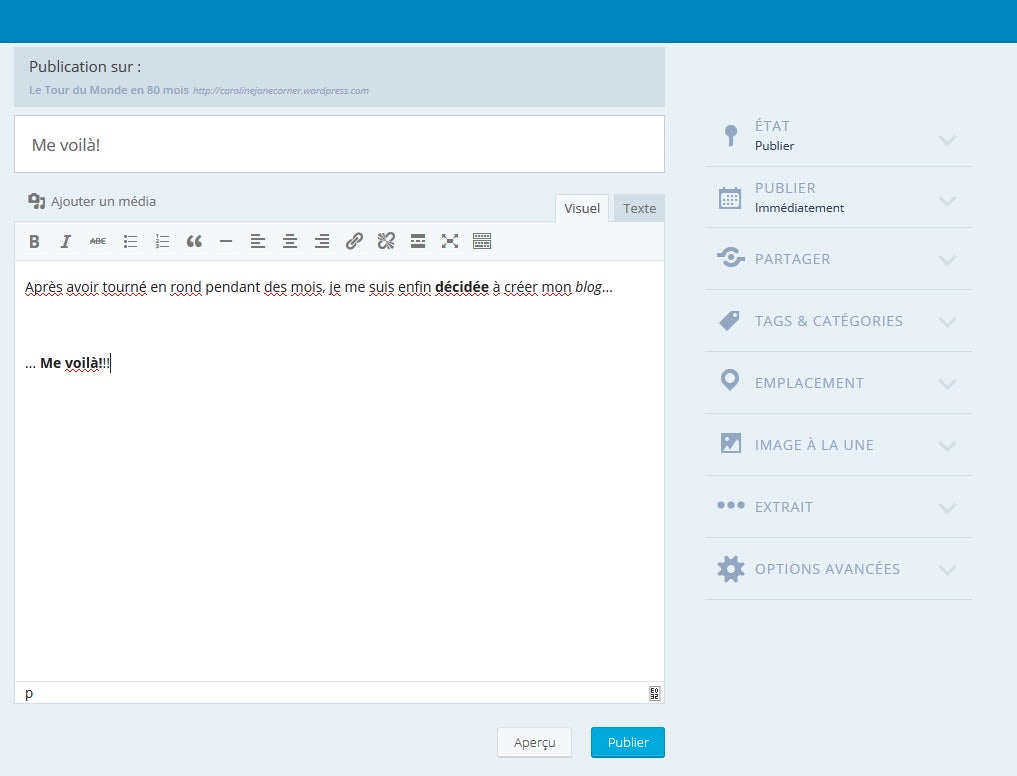Apply blockquote formatting
This screenshot has height=776, width=1017.
click(x=194, y=241)
